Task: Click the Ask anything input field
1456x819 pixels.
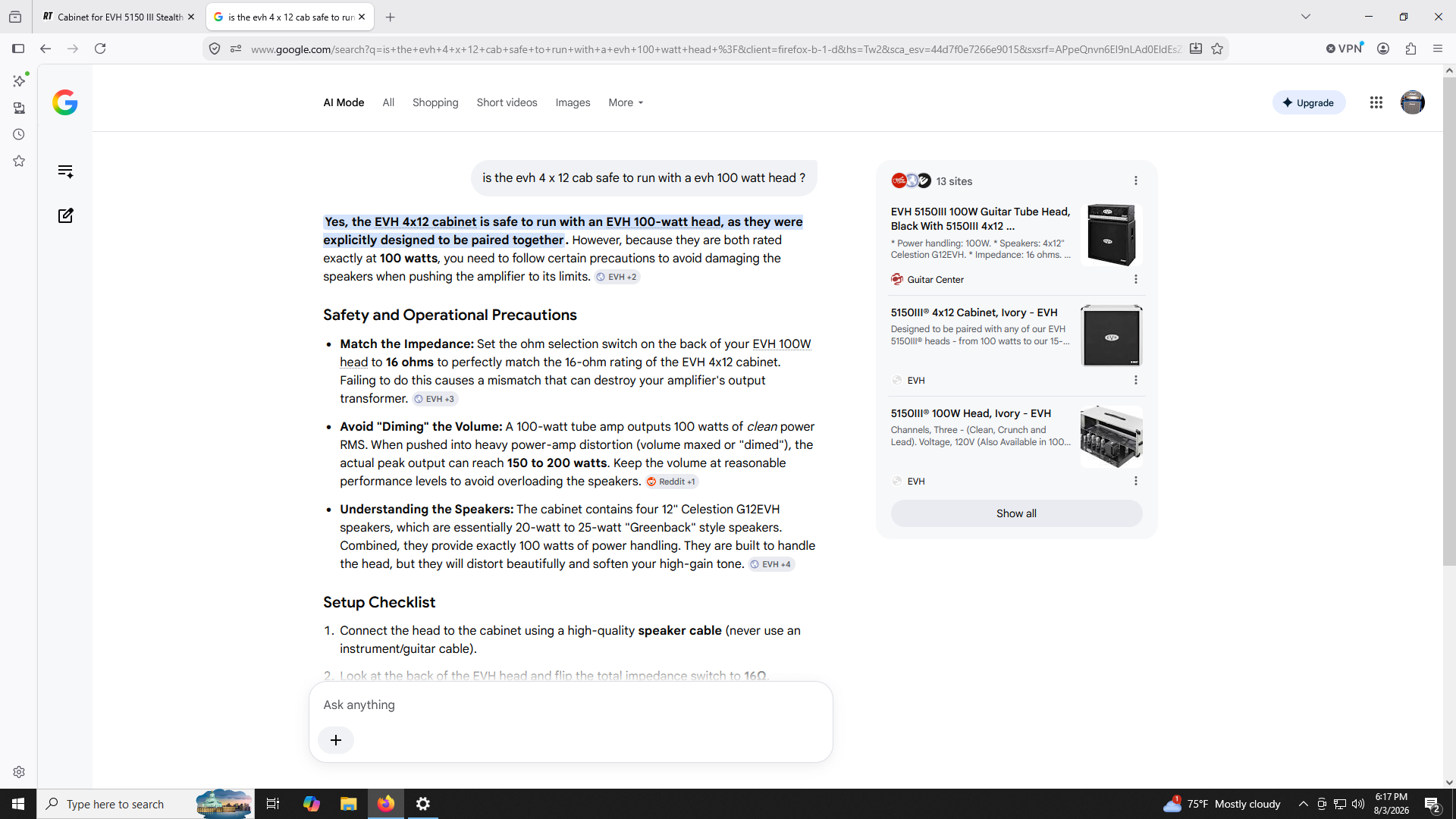Action: 570,704
